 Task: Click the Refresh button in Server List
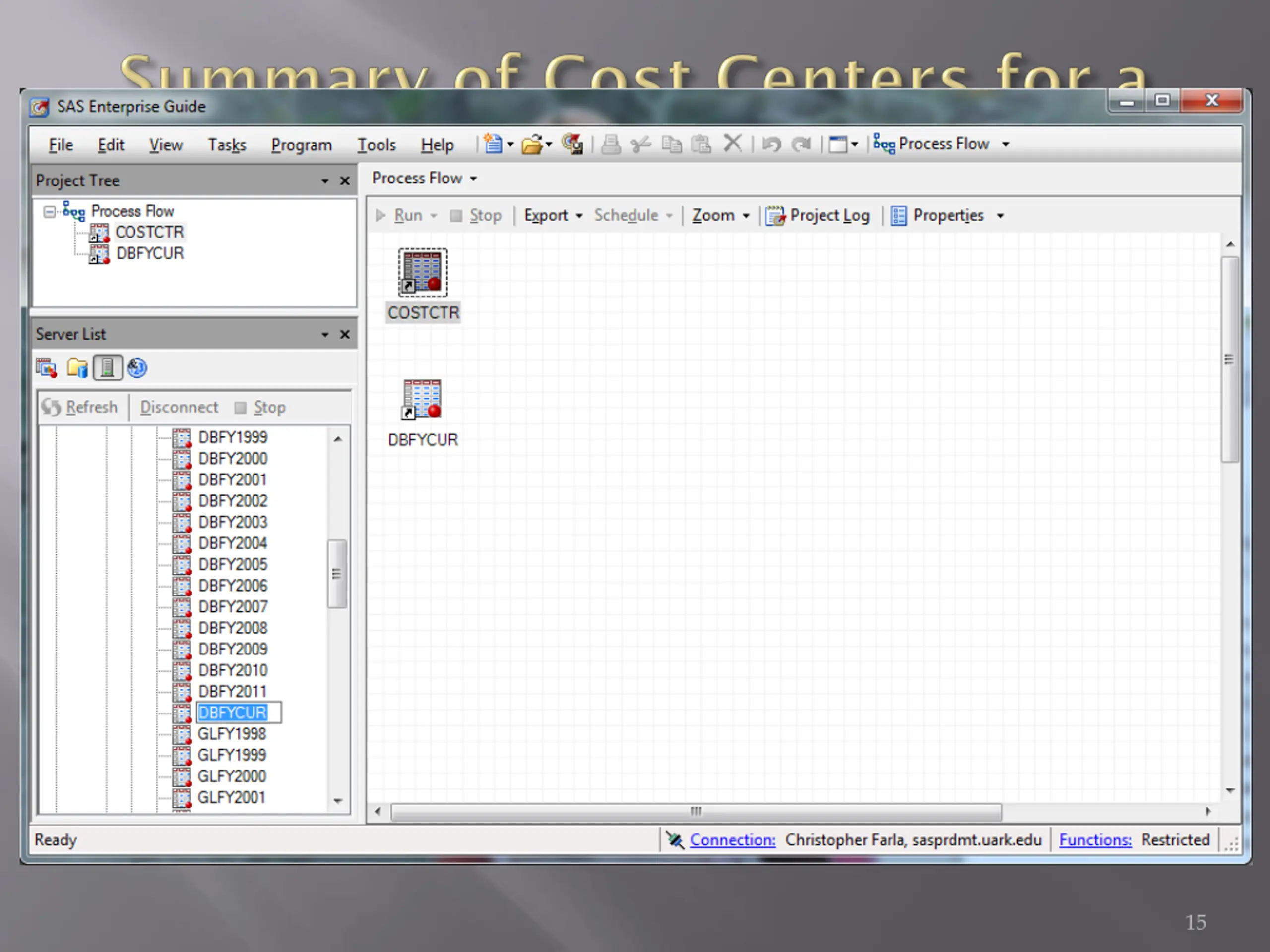(80, 408)
